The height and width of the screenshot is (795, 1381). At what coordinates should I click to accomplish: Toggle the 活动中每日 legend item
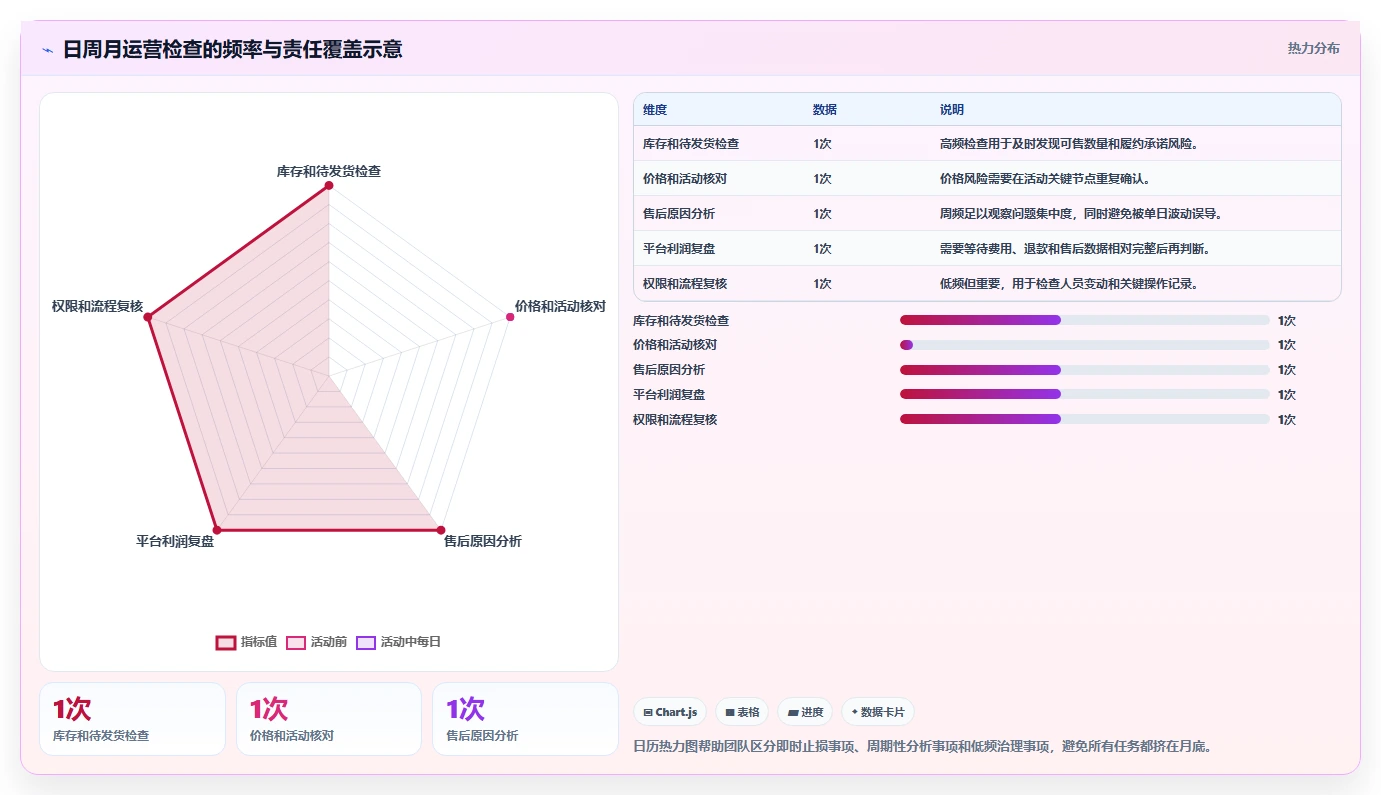click(398, 642)
